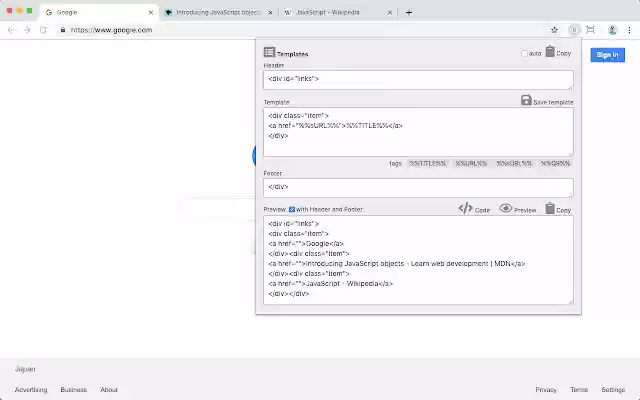The width and height of the screenshot is (640, 400).
Task: Open the Terms link
Action: [579, 390]
